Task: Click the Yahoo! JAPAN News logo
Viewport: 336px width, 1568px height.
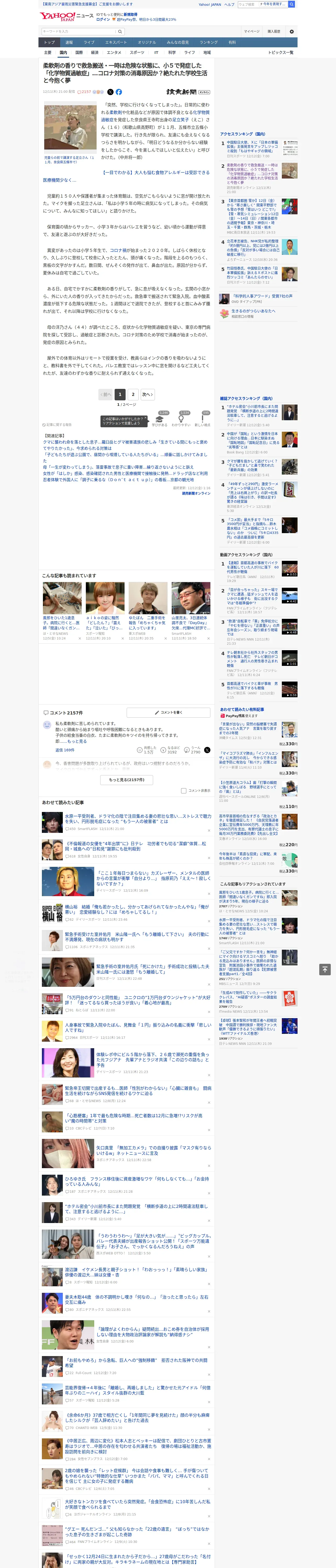Action: (66, 16)
